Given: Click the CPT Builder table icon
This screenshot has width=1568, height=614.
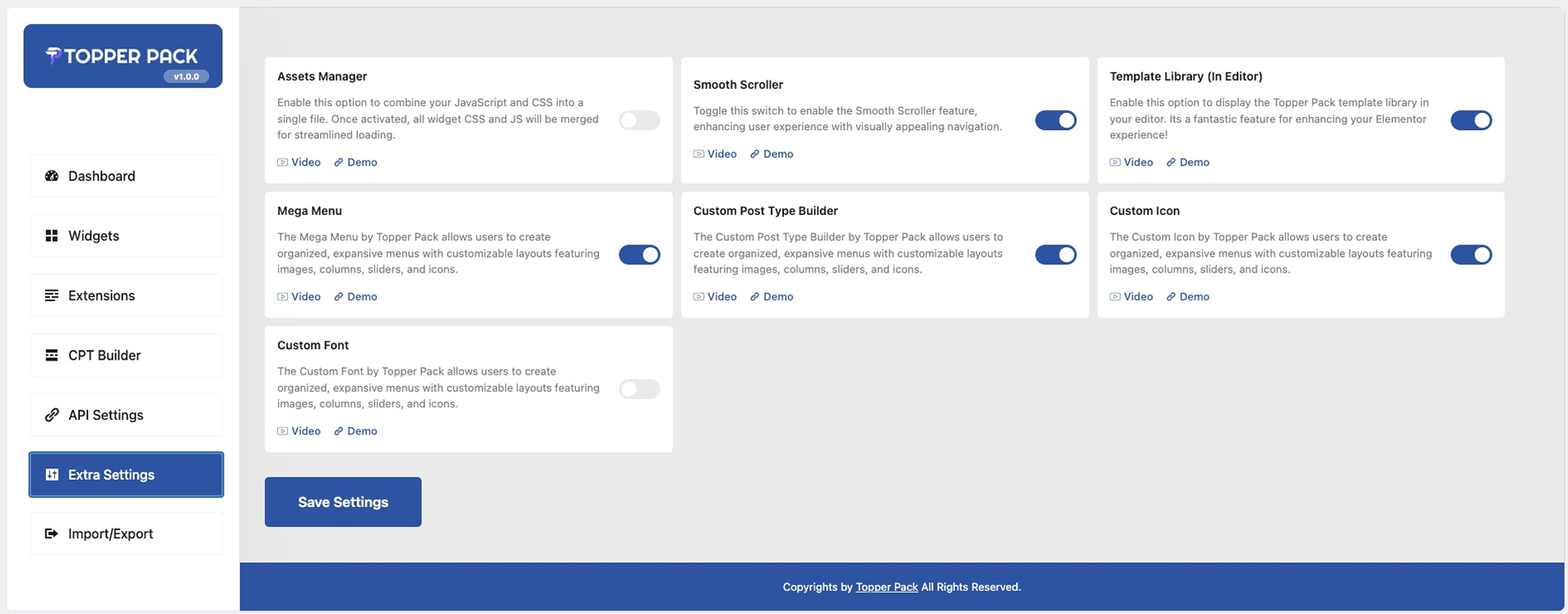Looking at the screenshot, I should click(52, 356).
